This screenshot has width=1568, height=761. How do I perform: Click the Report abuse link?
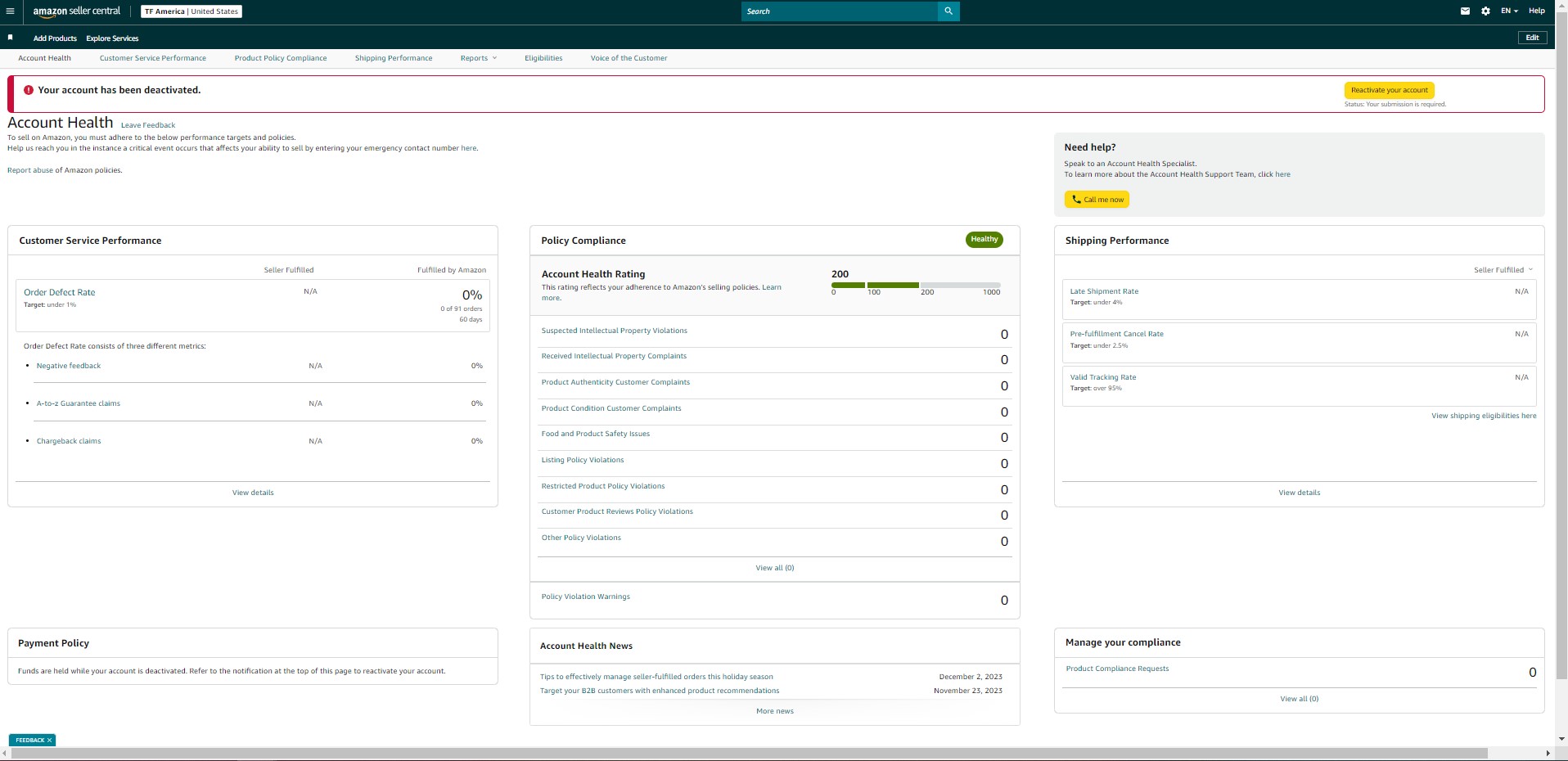30,170
